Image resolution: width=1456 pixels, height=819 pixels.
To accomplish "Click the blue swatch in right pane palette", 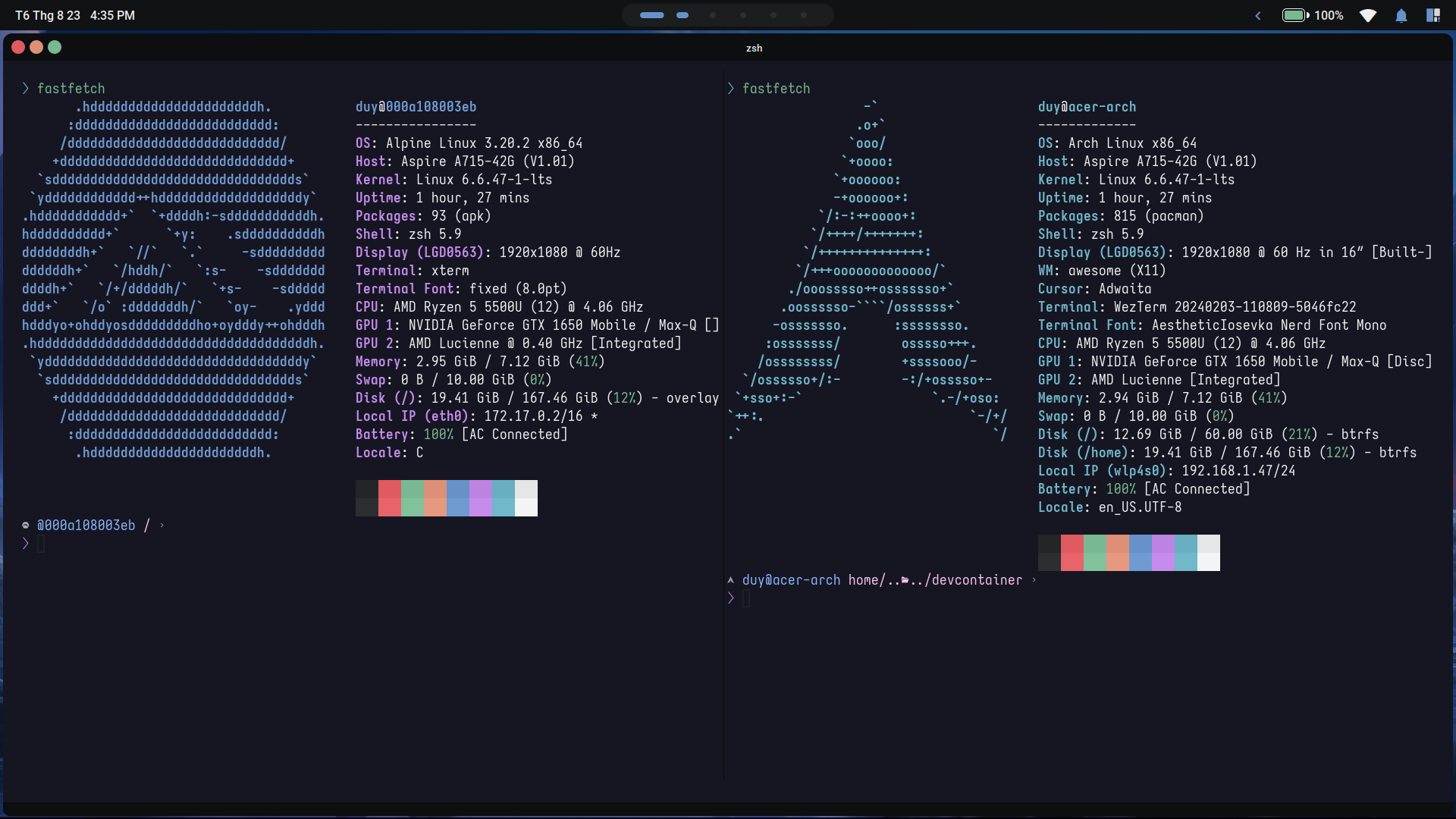I will (1141, 553).
